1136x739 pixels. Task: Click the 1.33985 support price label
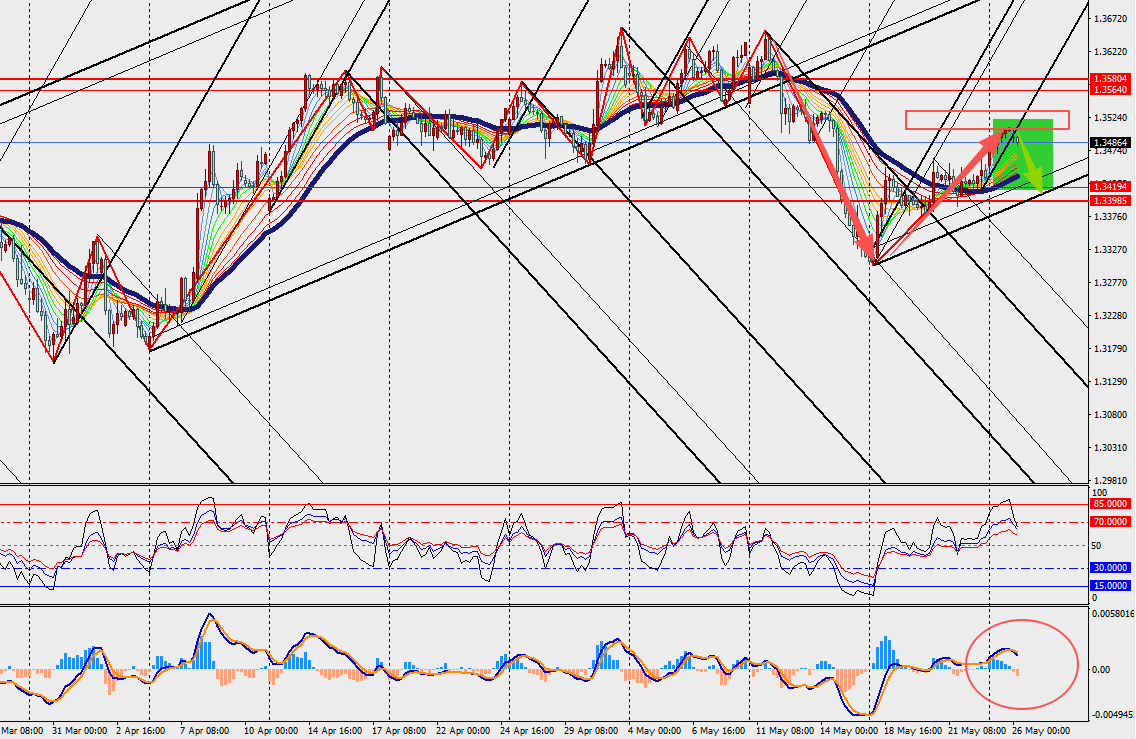click(1111, 201)
